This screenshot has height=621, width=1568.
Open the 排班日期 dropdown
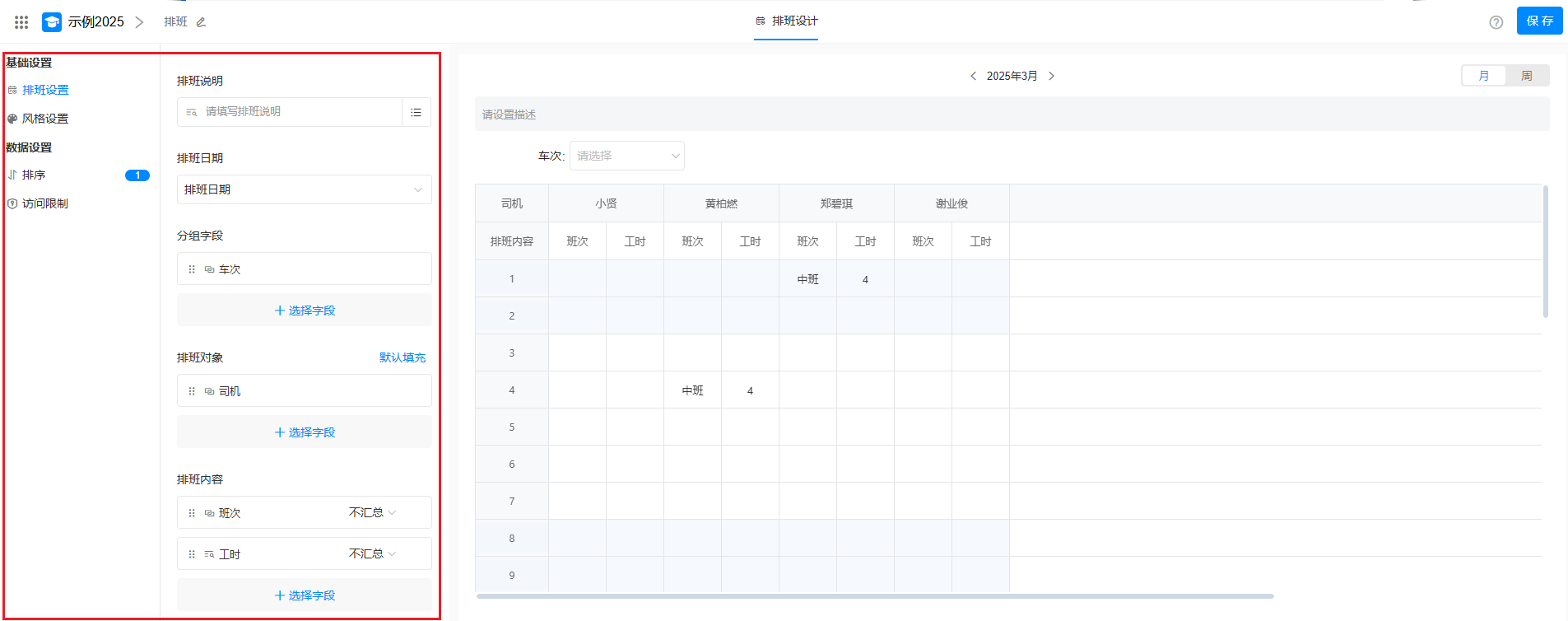click(304, 189)
